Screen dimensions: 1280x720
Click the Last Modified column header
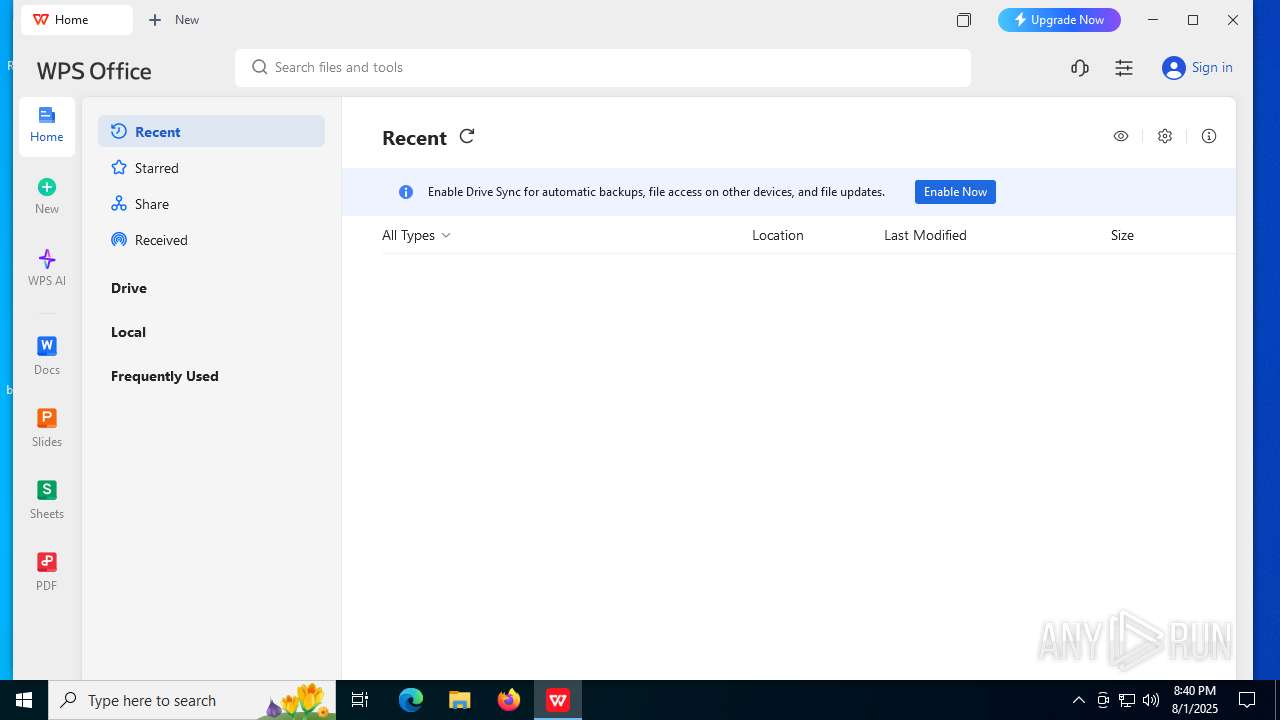pos(925,235)
